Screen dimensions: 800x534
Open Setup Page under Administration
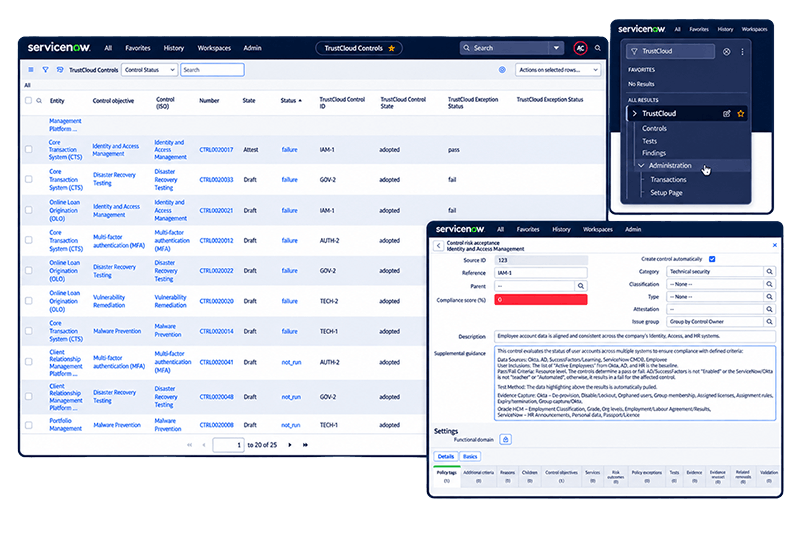(666, 193)
